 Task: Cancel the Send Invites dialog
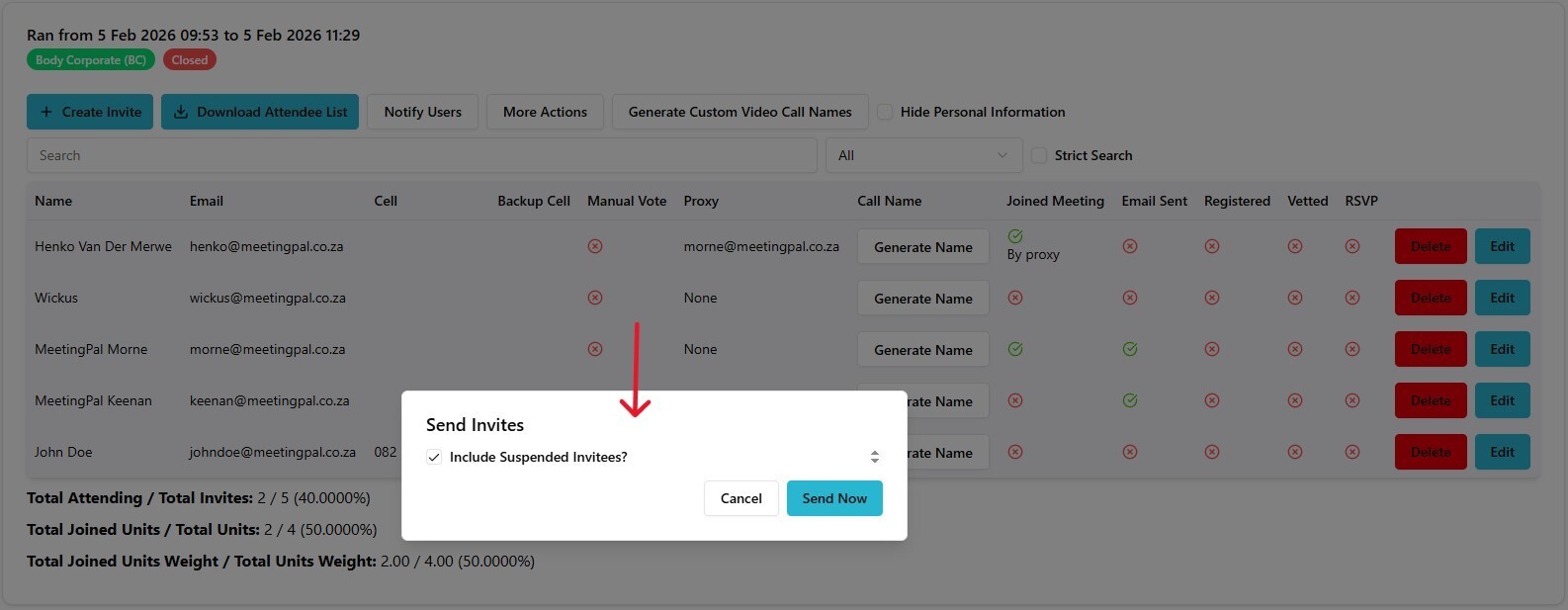pos(740,498)
